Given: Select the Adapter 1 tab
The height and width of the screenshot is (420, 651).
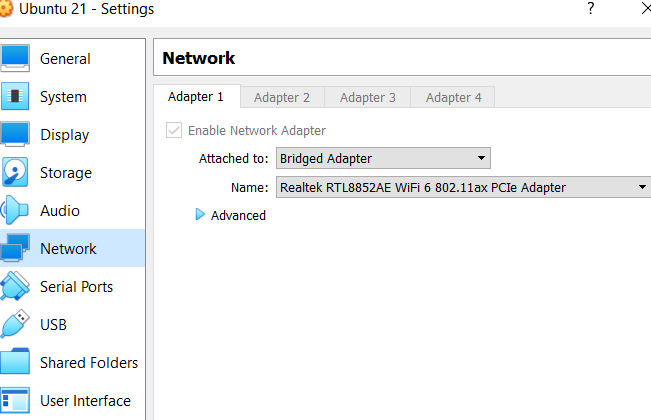Looking at the screenshot, I should tap(196, 97).
